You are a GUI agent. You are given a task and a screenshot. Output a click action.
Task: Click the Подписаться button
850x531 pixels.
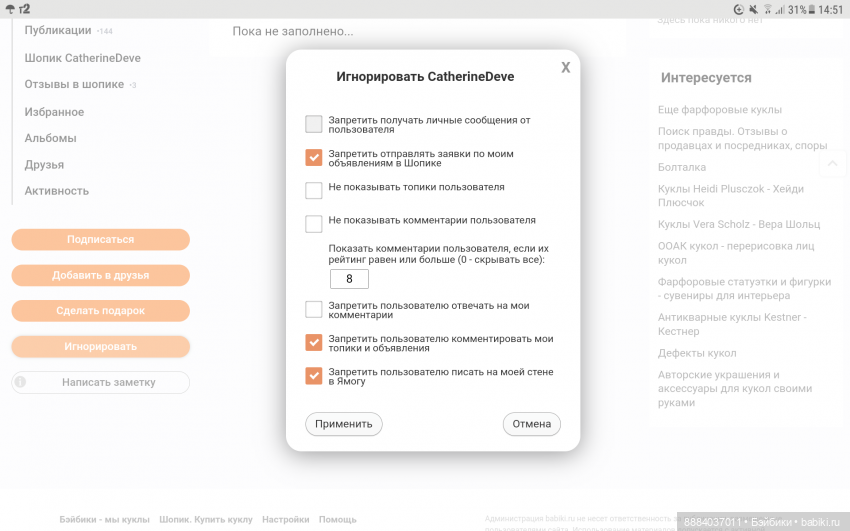(100, 240)
